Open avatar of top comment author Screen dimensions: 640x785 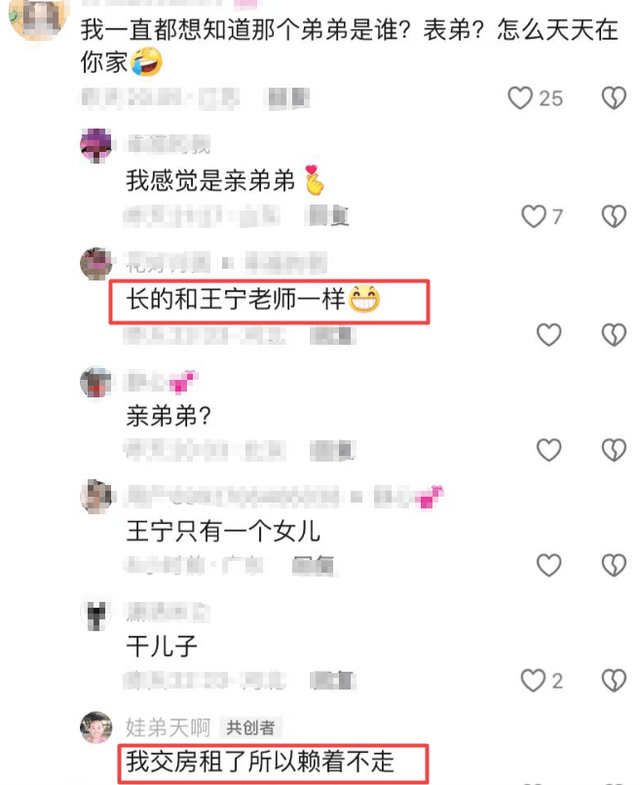(x=38, y=18)
